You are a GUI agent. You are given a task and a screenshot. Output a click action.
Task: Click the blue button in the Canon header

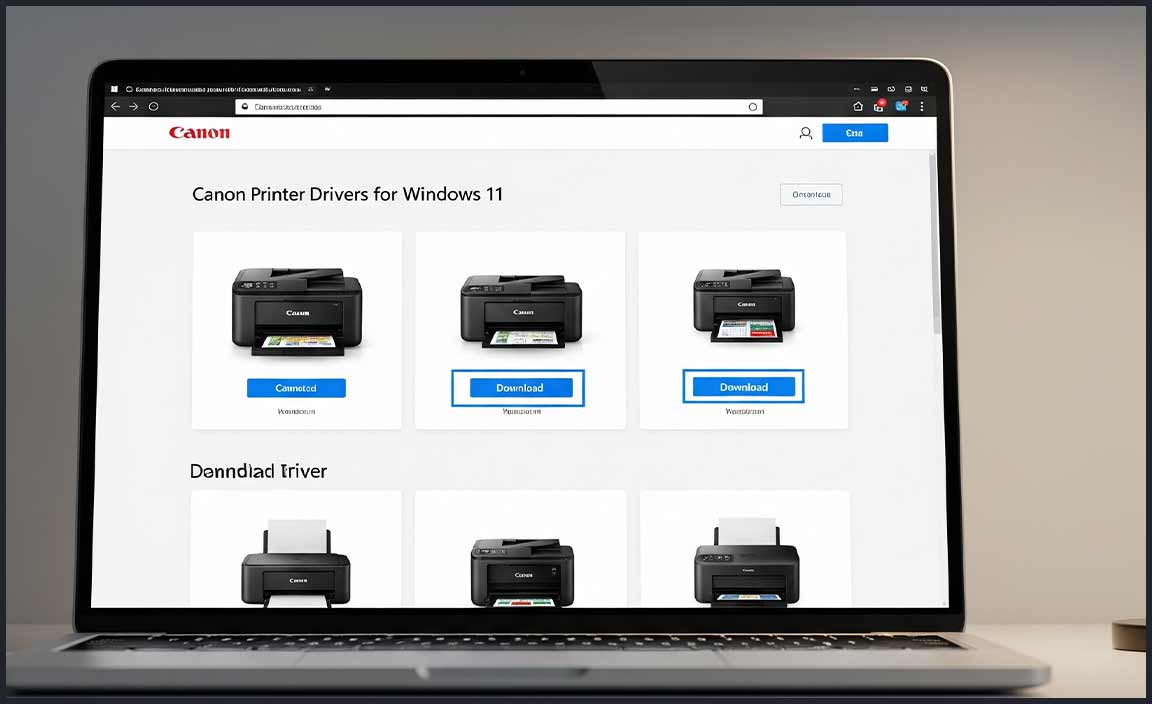pyautogui.click(x=854, y=133)
